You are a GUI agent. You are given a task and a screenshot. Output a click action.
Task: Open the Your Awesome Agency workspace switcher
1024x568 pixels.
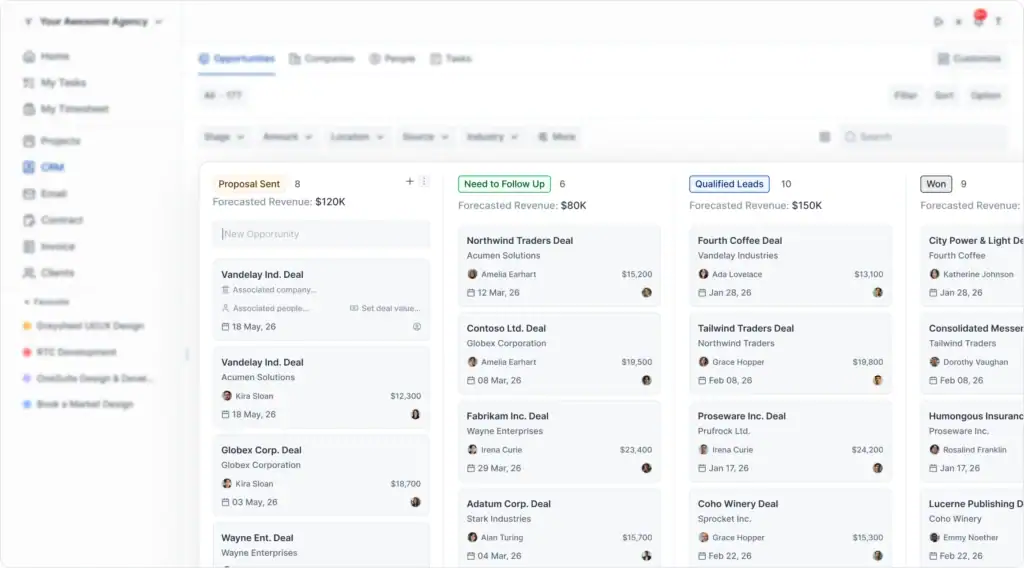click(93, 22)
